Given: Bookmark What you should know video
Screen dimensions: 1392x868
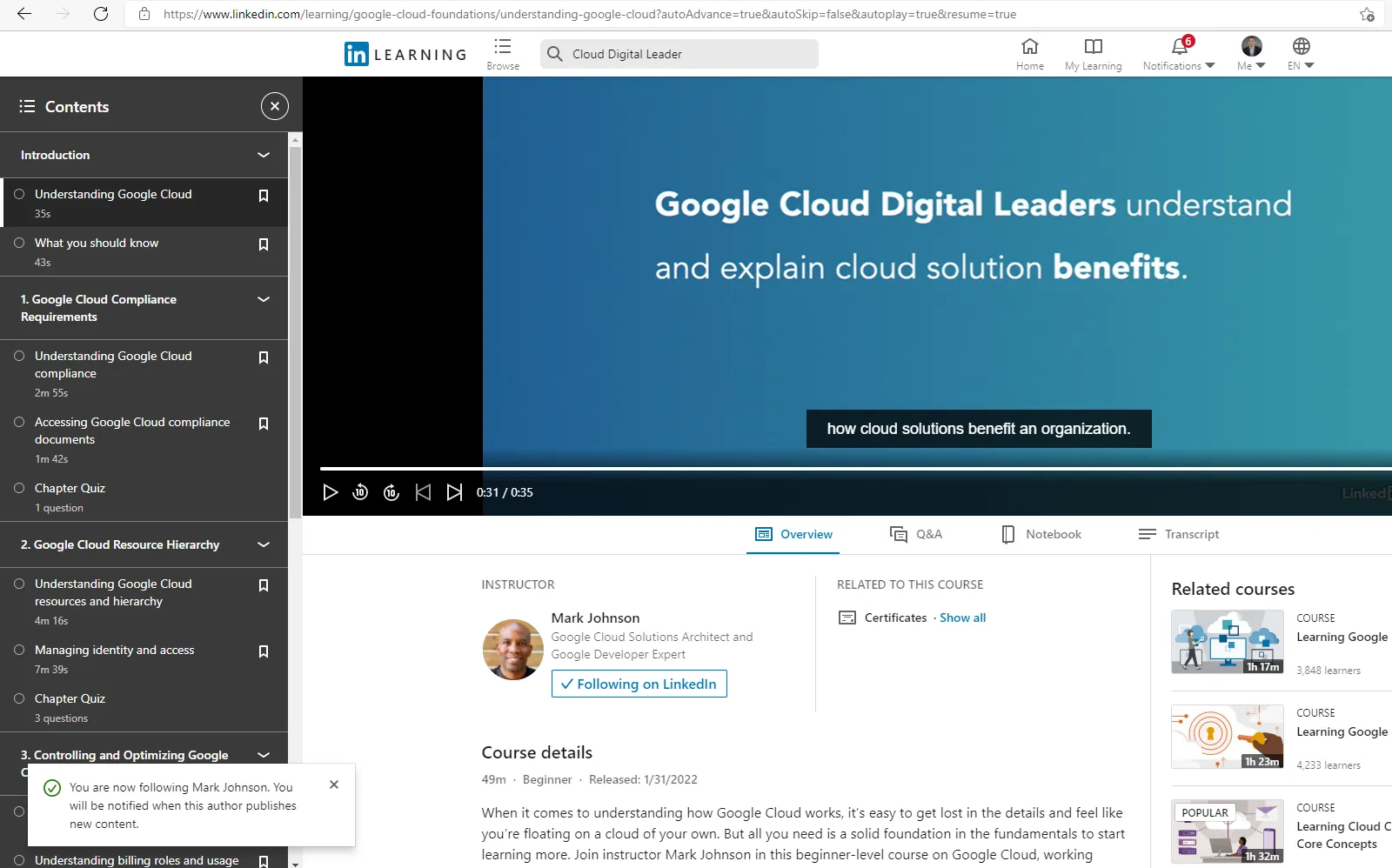Looking at the screenshot, I should [264, 244].
